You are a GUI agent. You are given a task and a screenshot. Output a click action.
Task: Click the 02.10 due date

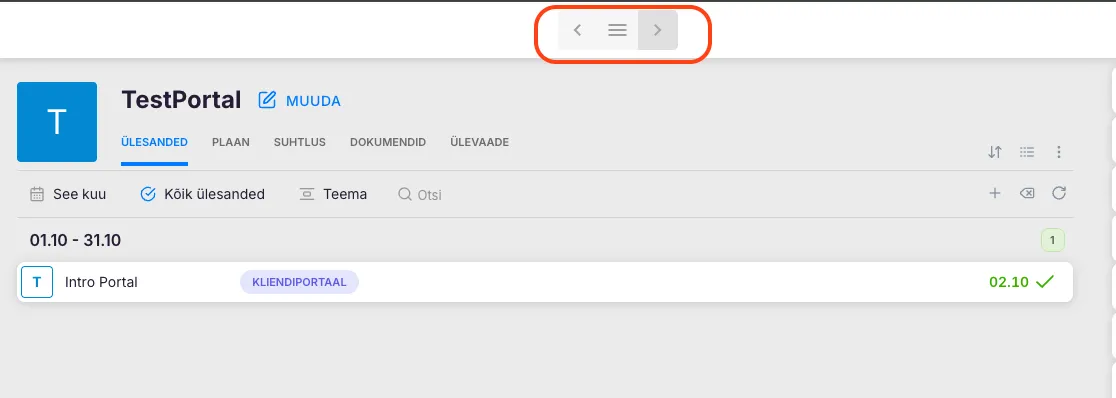click(x=1009, y=282)
